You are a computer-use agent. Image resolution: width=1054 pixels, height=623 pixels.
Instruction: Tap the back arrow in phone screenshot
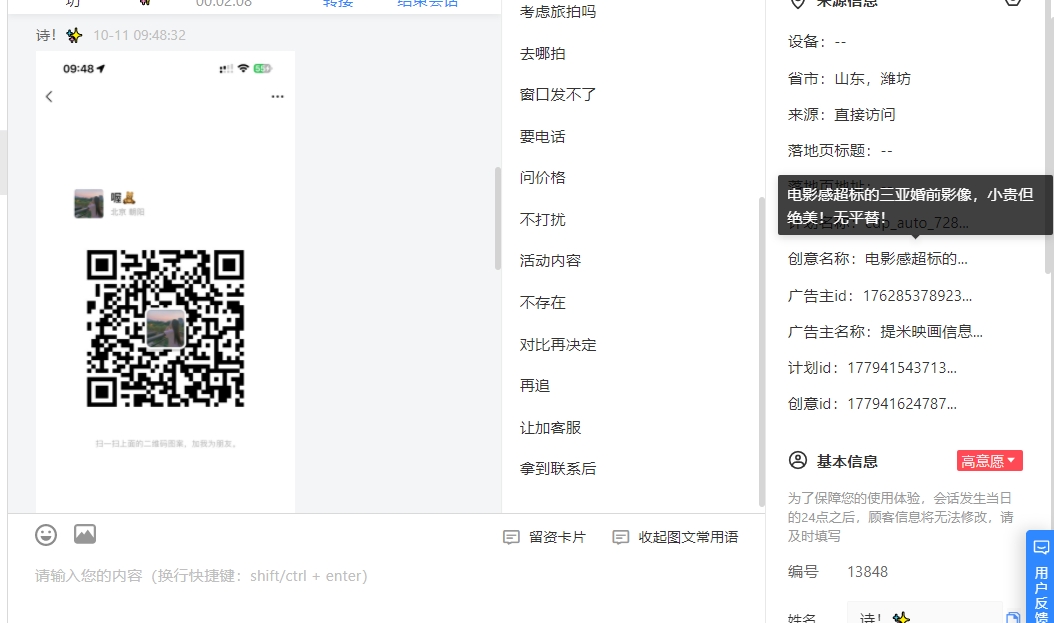pyautogui.click(x=49, y=97)
